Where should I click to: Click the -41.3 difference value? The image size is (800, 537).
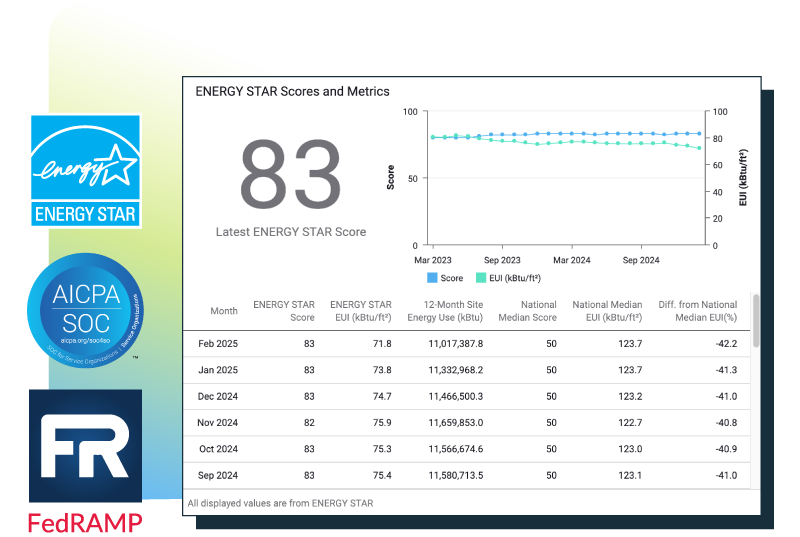[x=726, y=370]
